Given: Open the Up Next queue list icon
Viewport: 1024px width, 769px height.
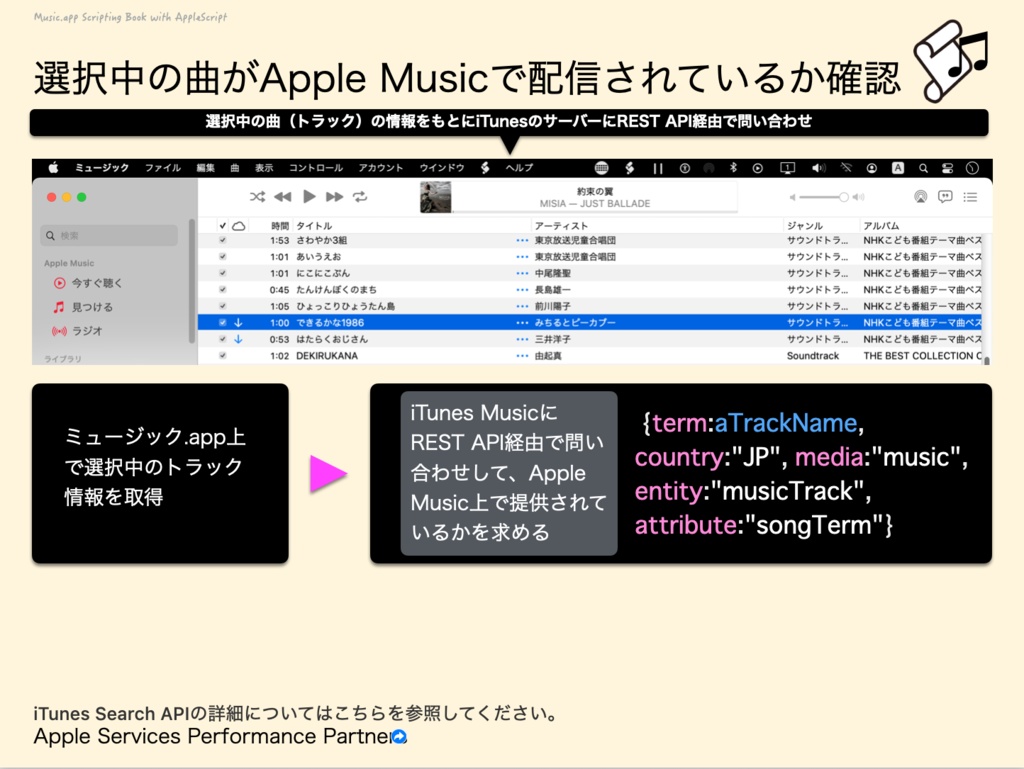Looking at the screenshot, I should click(x=971, y=197).
